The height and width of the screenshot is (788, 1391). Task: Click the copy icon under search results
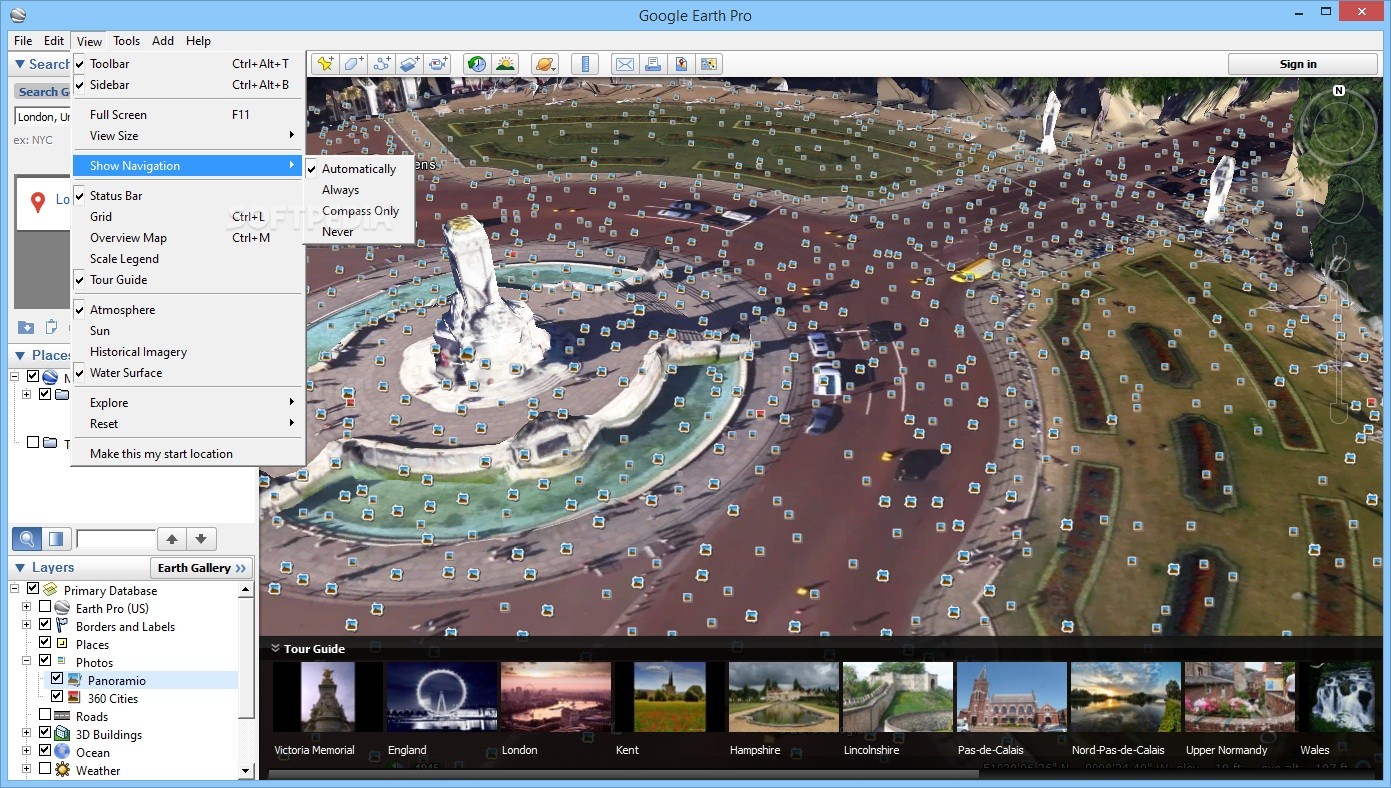point(52,328)
